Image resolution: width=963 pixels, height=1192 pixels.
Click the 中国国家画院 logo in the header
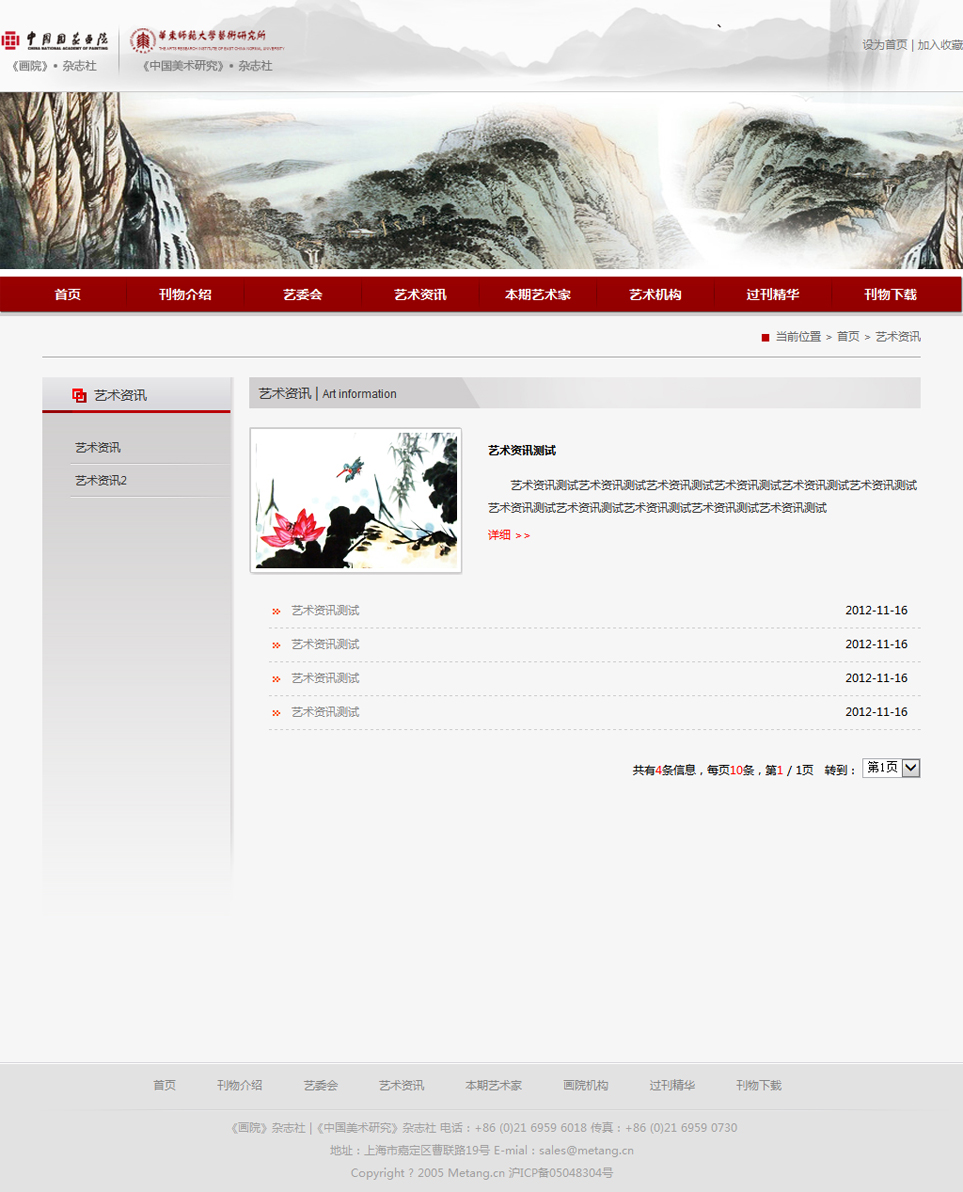click(x=55, y=40)
